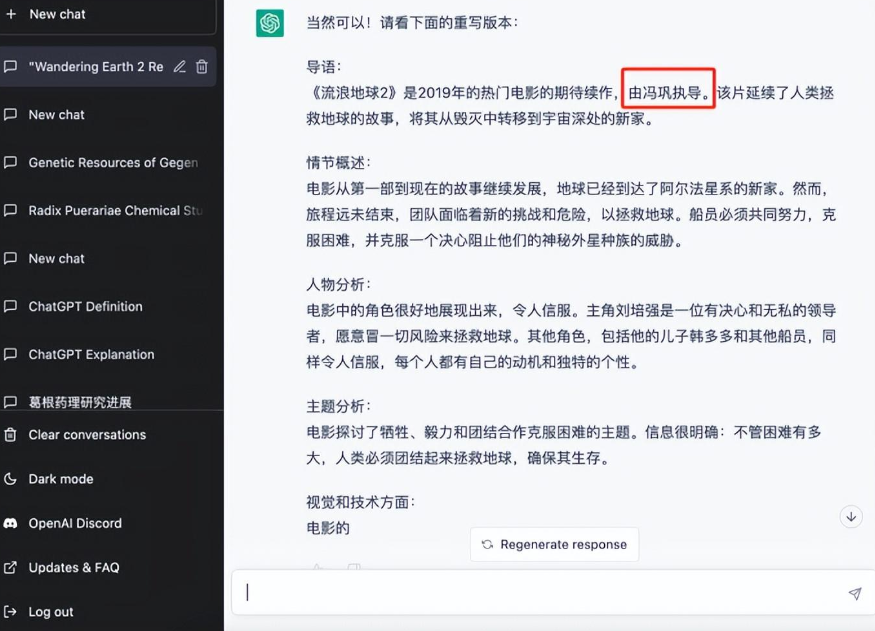
Task: Click the 视觉和技术方面 heading text
Action: pos(360,502)
